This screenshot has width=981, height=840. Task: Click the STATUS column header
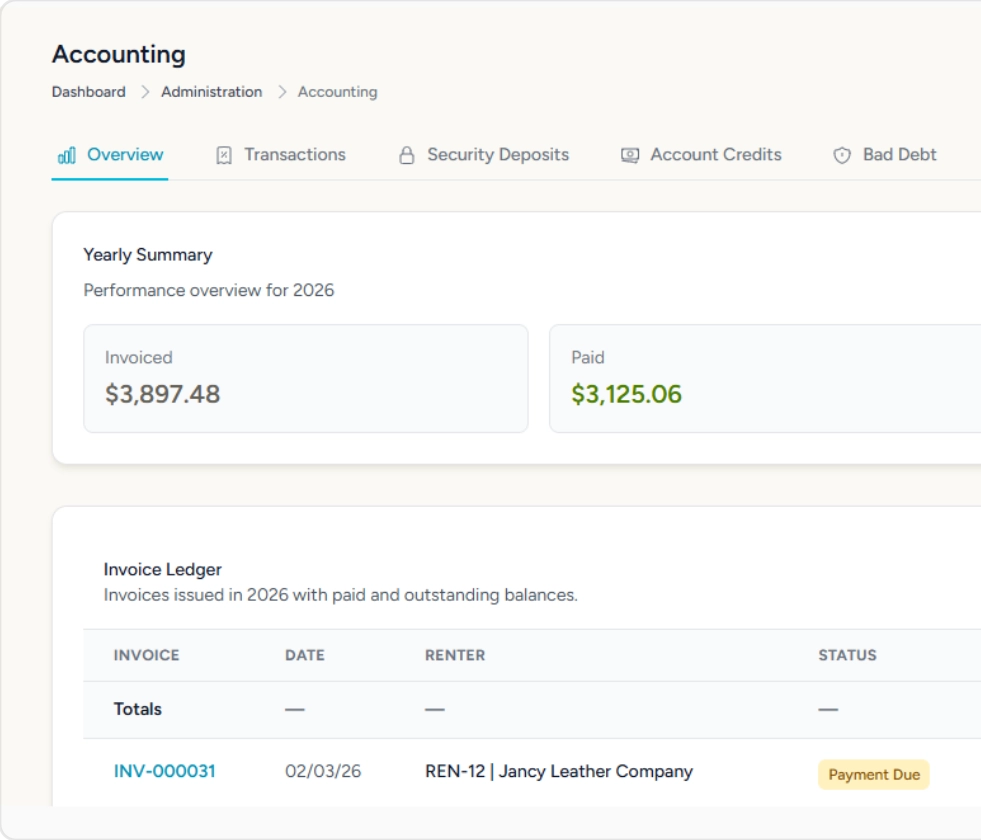847,655
